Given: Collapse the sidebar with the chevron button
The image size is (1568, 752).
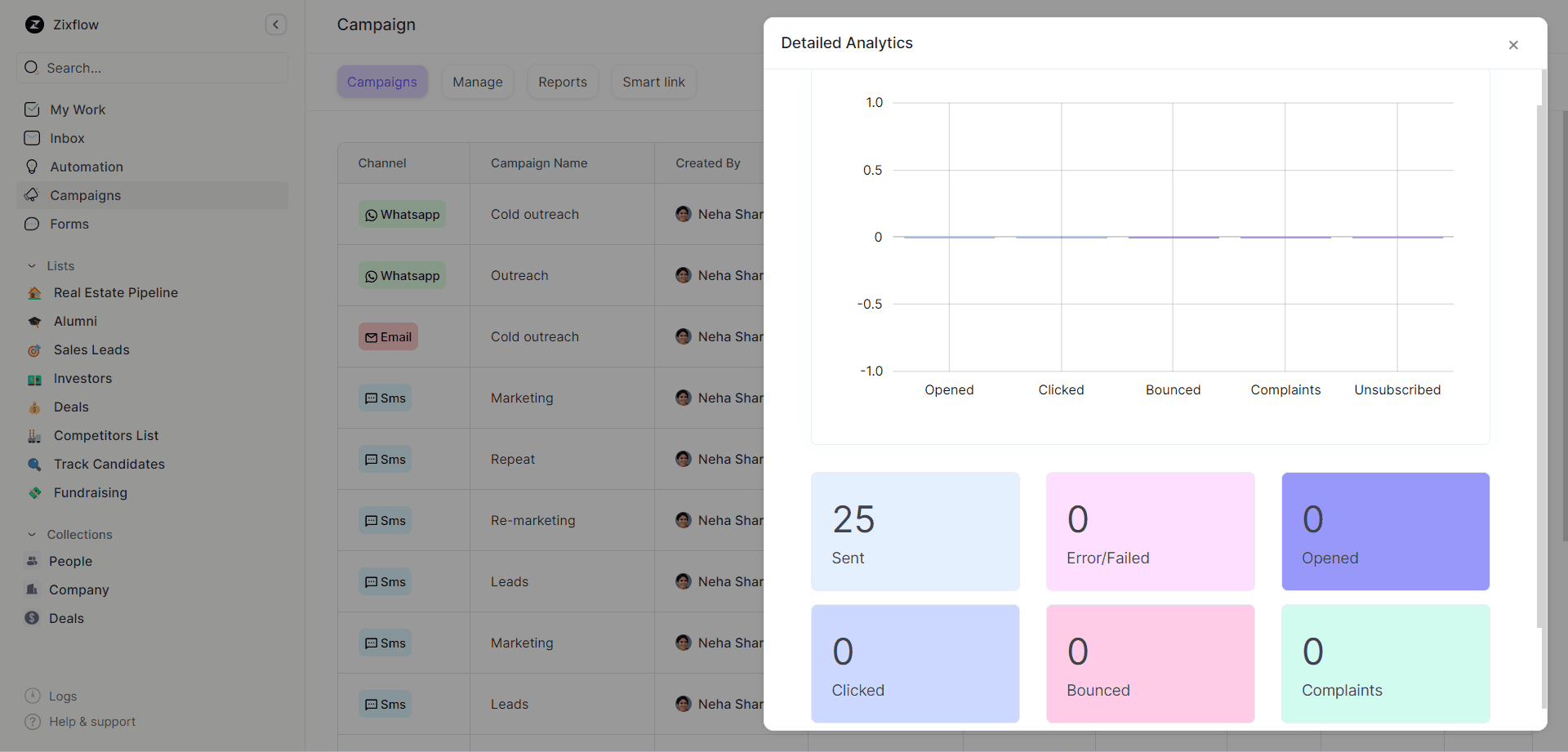Looking at the screenshot, I should [276, 24].
